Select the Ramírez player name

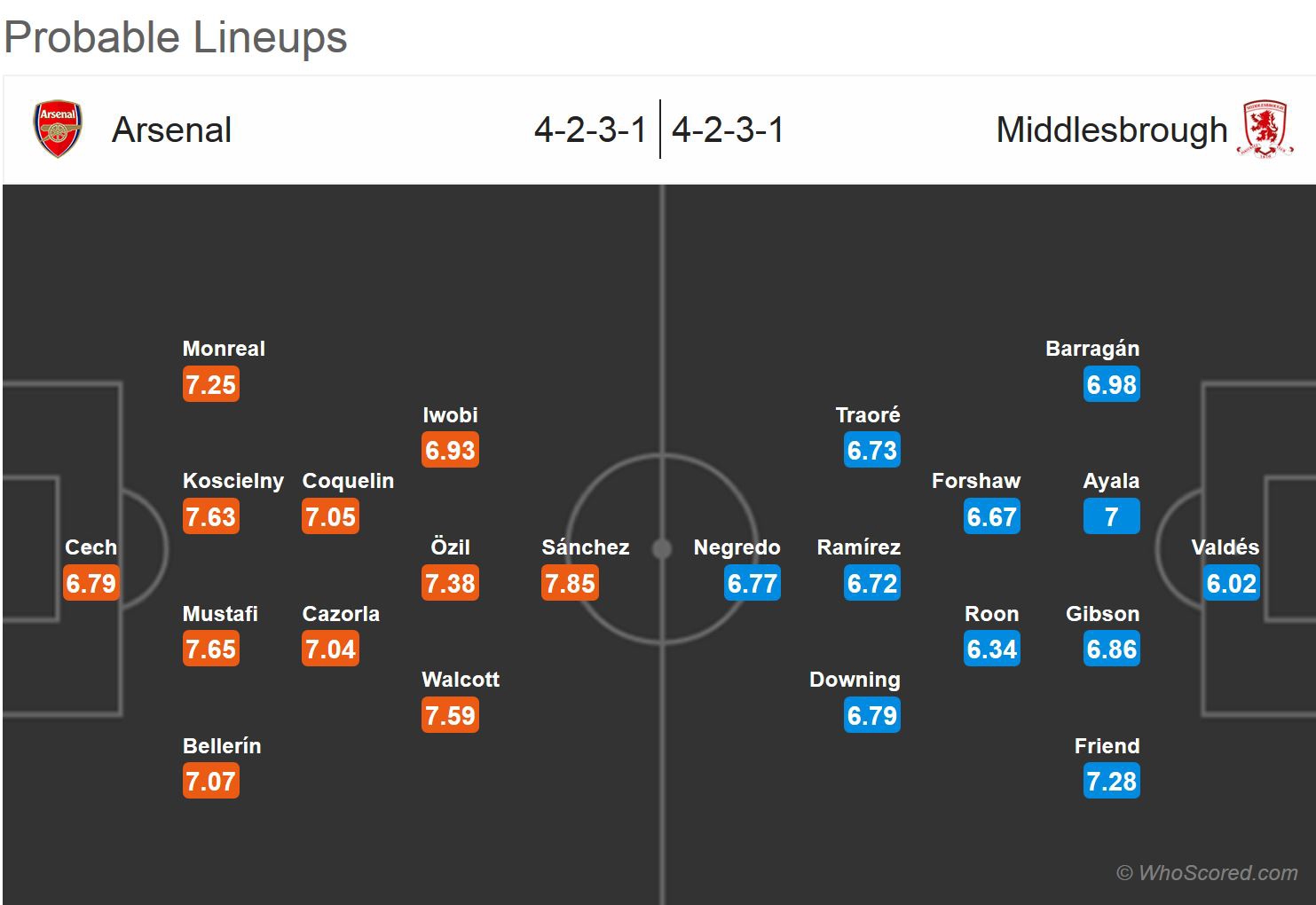tap(858, 547)
